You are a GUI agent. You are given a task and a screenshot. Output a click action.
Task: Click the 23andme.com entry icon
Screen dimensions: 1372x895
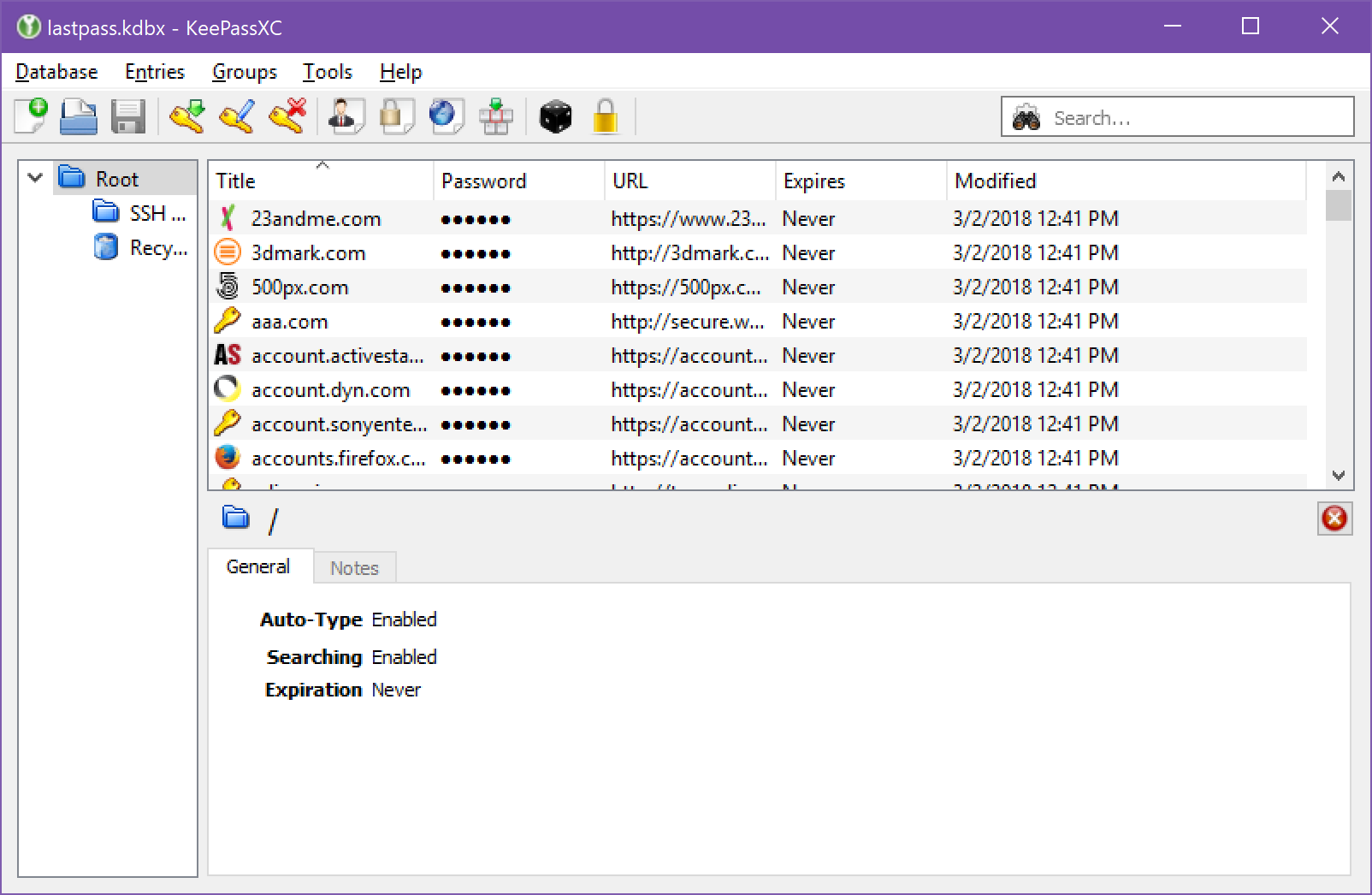click(x=227, y=218)
